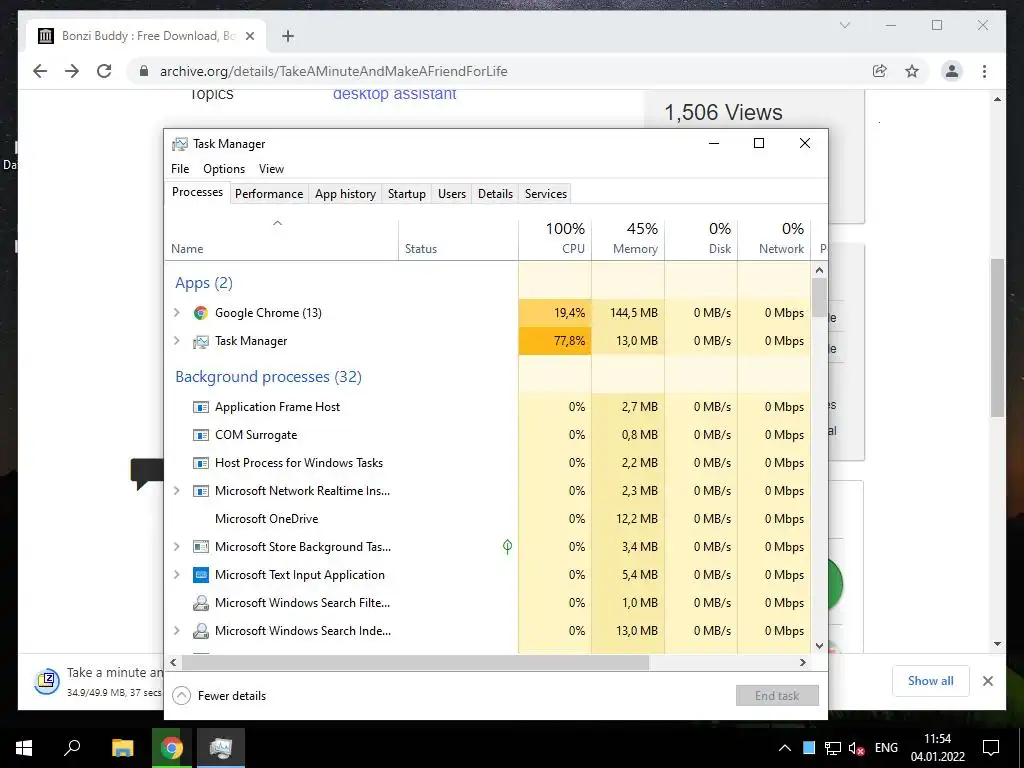Click Task Manager horizontal scrollbar thumb
Screen dimensions: 1024x768
click(x=415, y=662)
